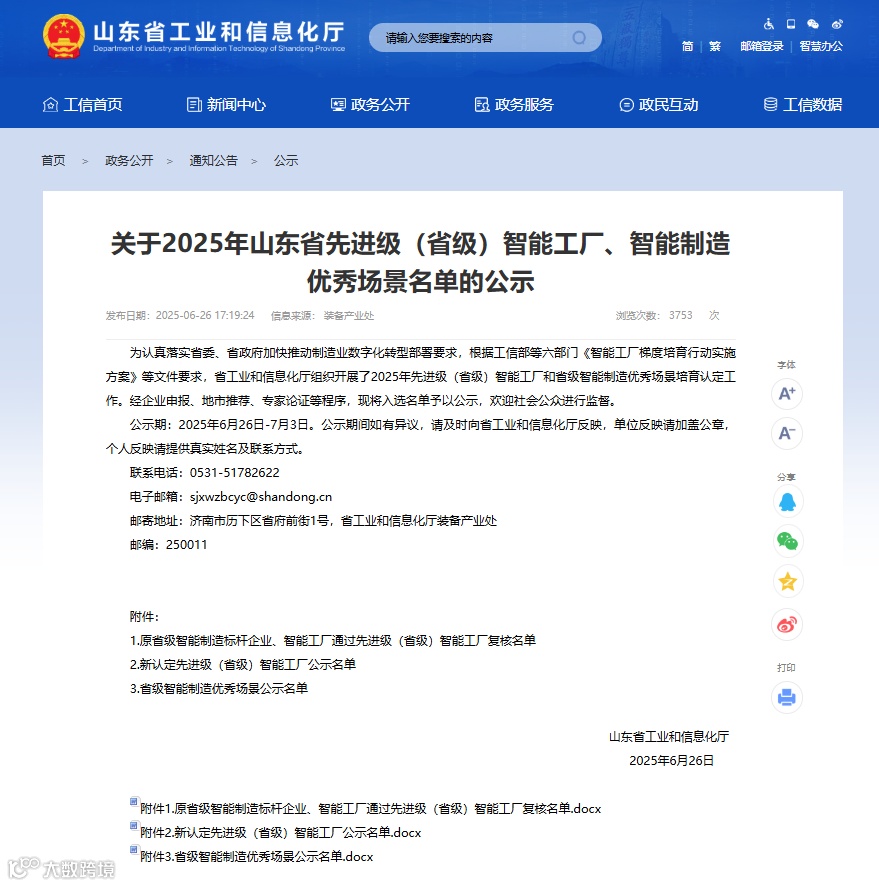
Task: Click attachment list item 3.省级智能制造优秀场景公示名单
Action: tap(219, 688)
